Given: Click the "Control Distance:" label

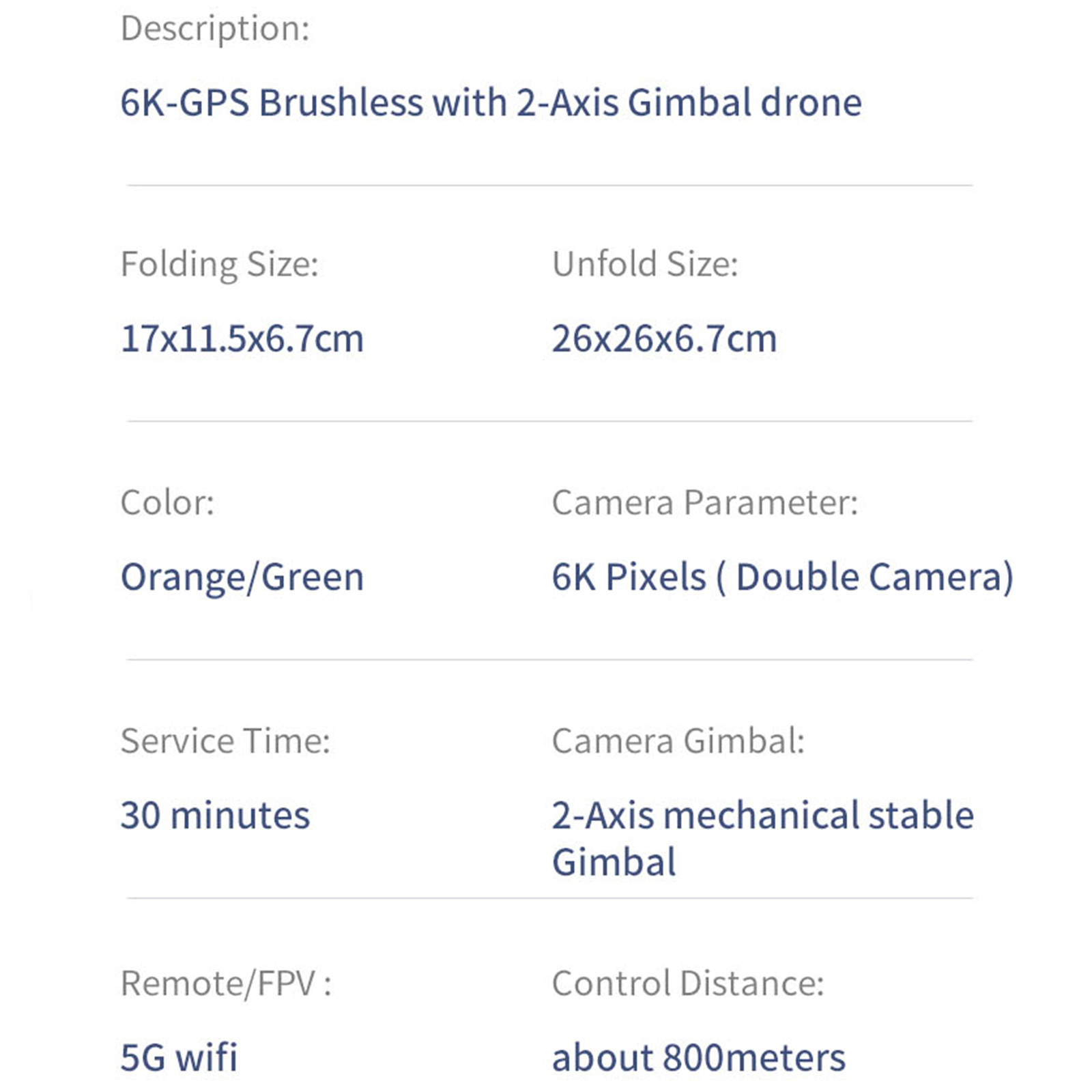Looking at the screenshot, I should point(688,983).
